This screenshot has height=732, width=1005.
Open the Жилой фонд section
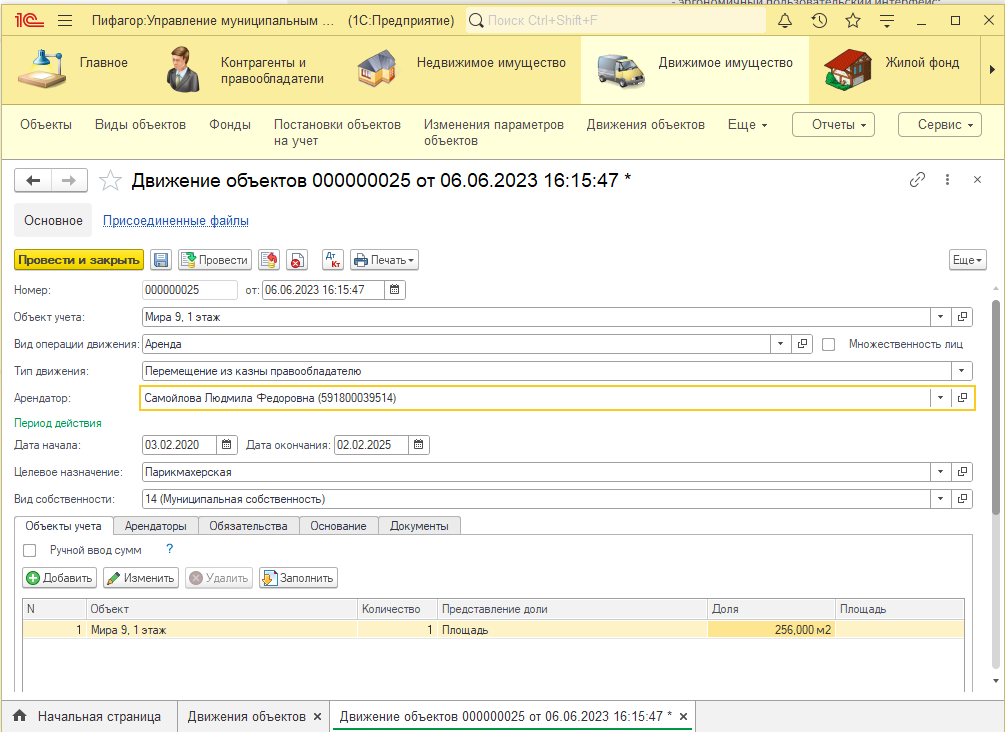pyautogui.click(x=892, y=70)
